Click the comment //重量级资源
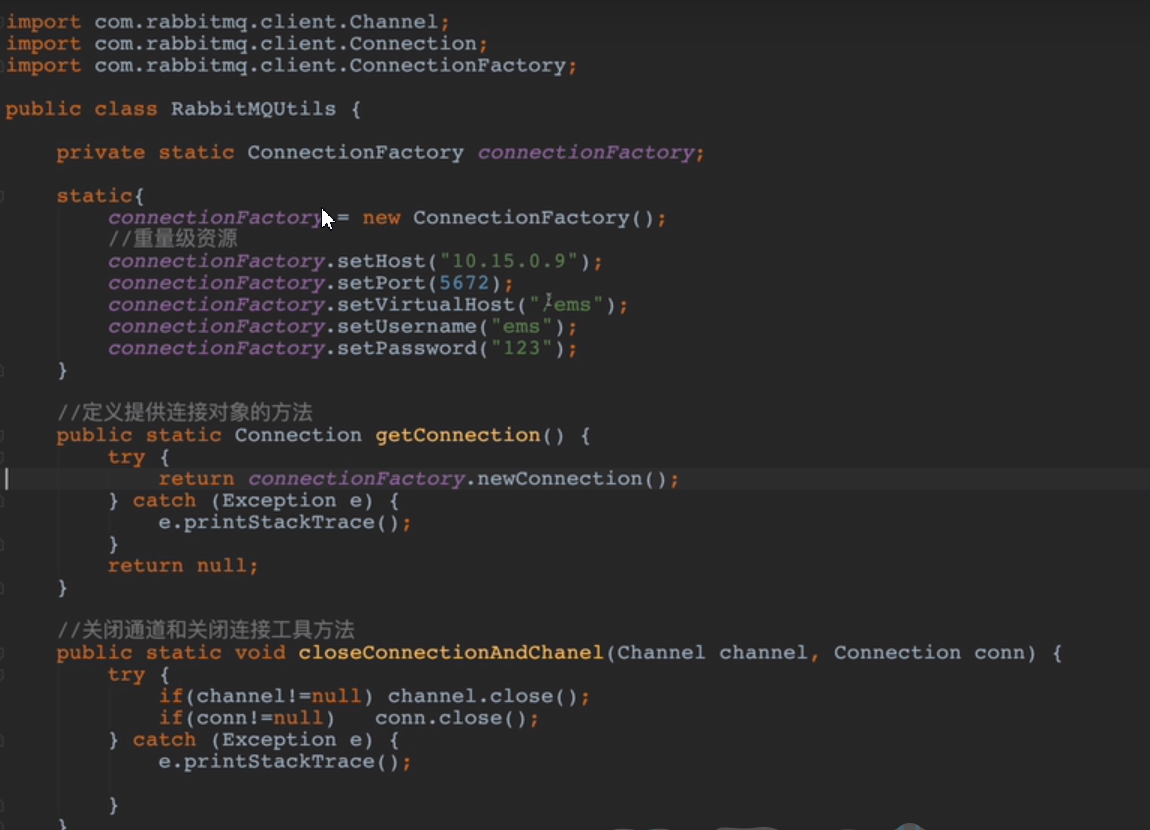The width and height of the screenshot is (1150, 830). tap(172, 239)
